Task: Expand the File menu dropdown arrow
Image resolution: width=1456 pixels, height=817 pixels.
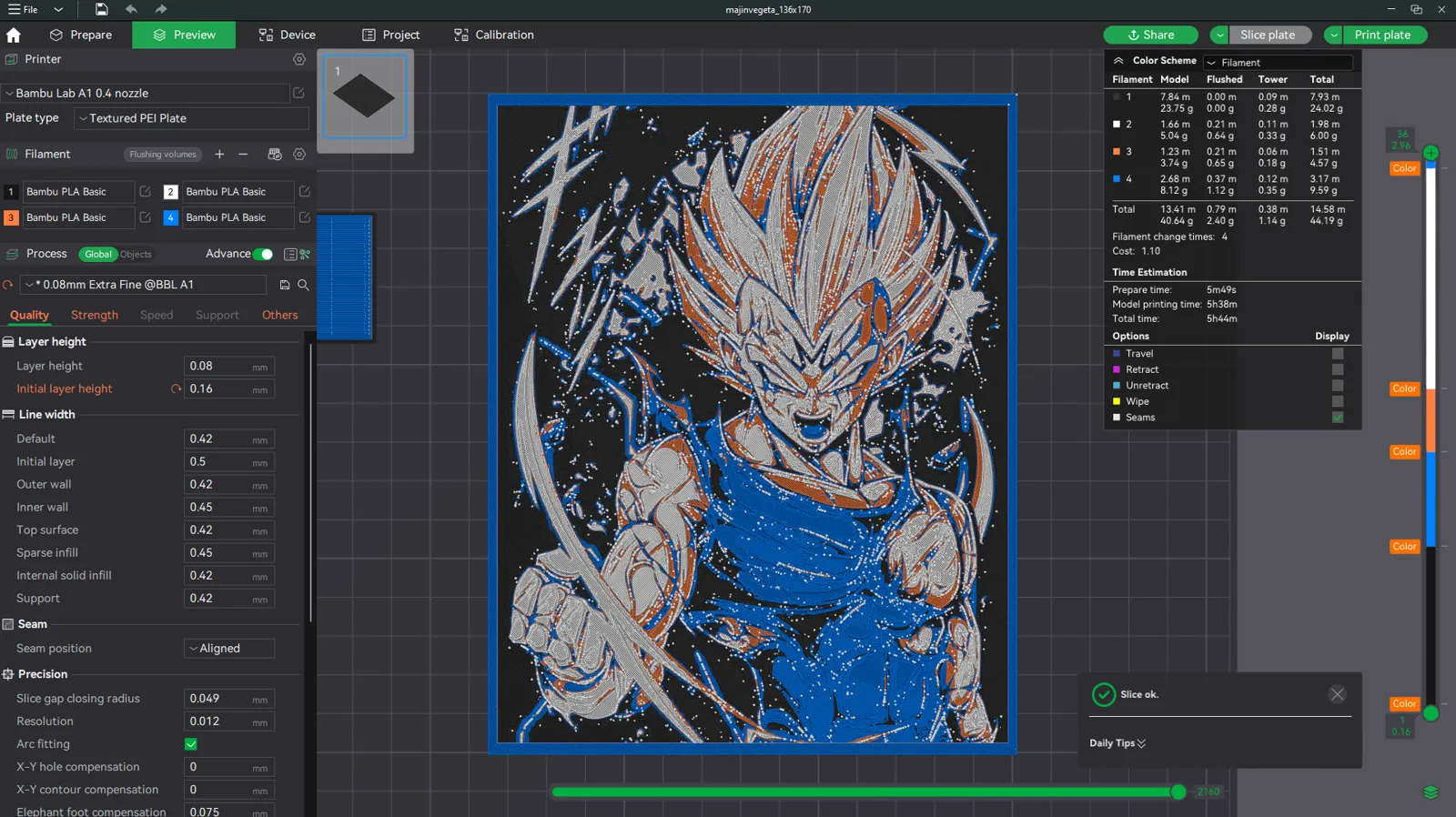Action: tap(58, 9)
